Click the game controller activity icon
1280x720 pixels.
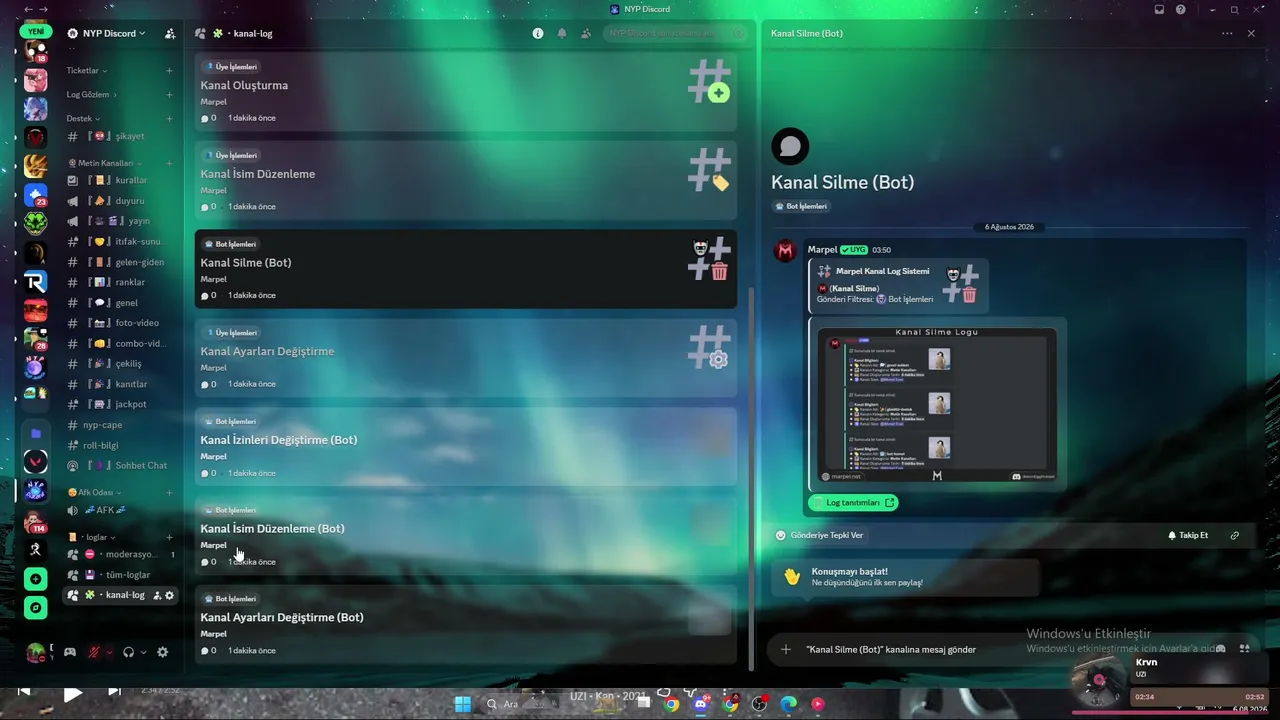click(x=70, y=652)
